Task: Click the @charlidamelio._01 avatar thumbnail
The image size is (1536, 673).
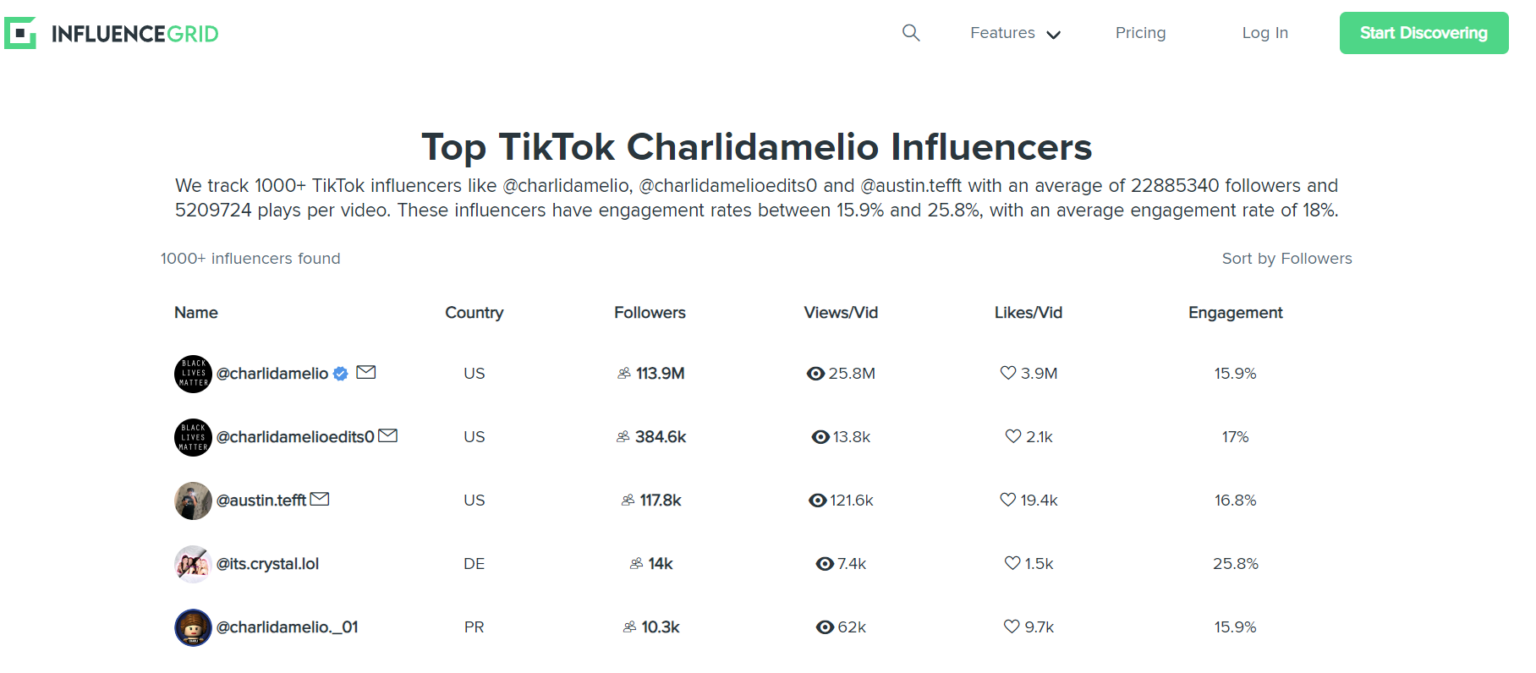Action: pyautogui.click(x=193, y=627)
